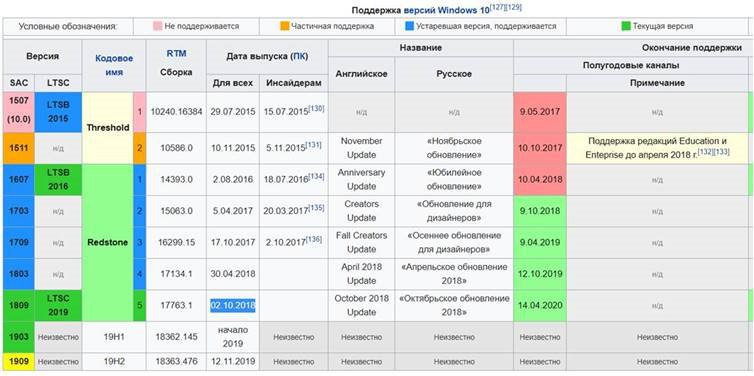The image size is (754, 376).
Task: Click the «Anniversary Update» name cell
Action: [361, 179]
